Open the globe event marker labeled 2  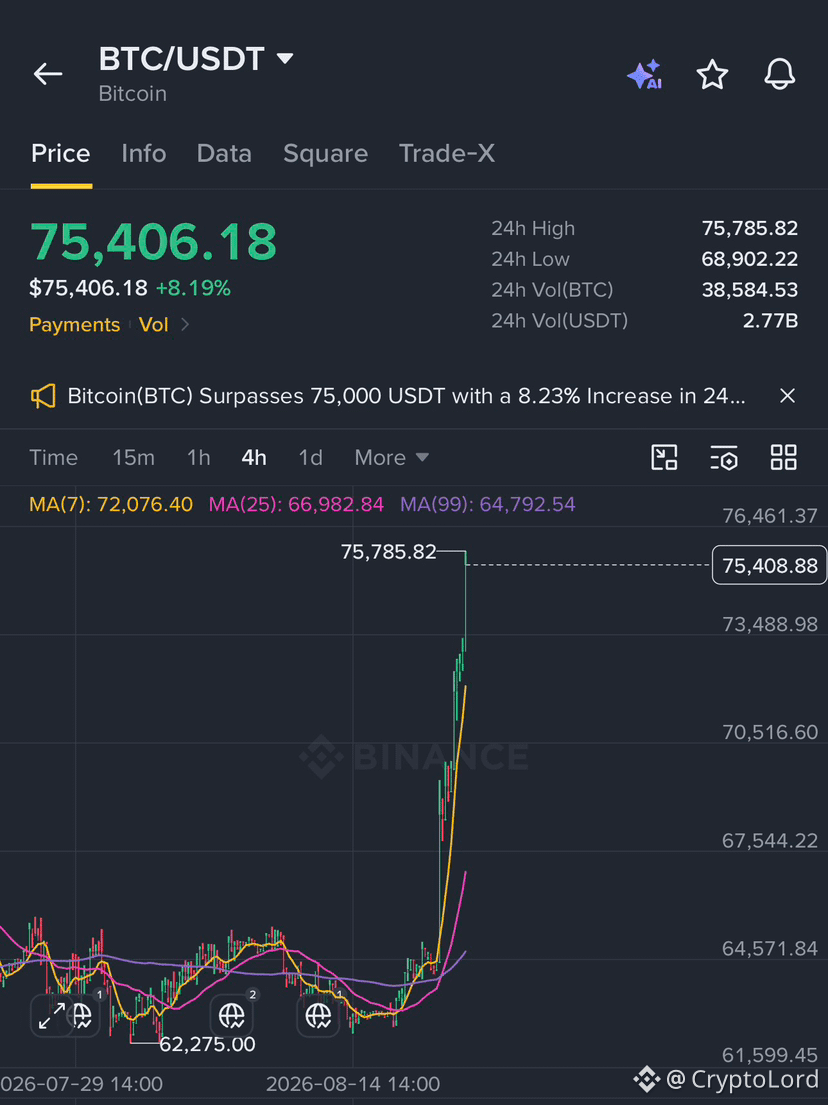[232, 1016]
